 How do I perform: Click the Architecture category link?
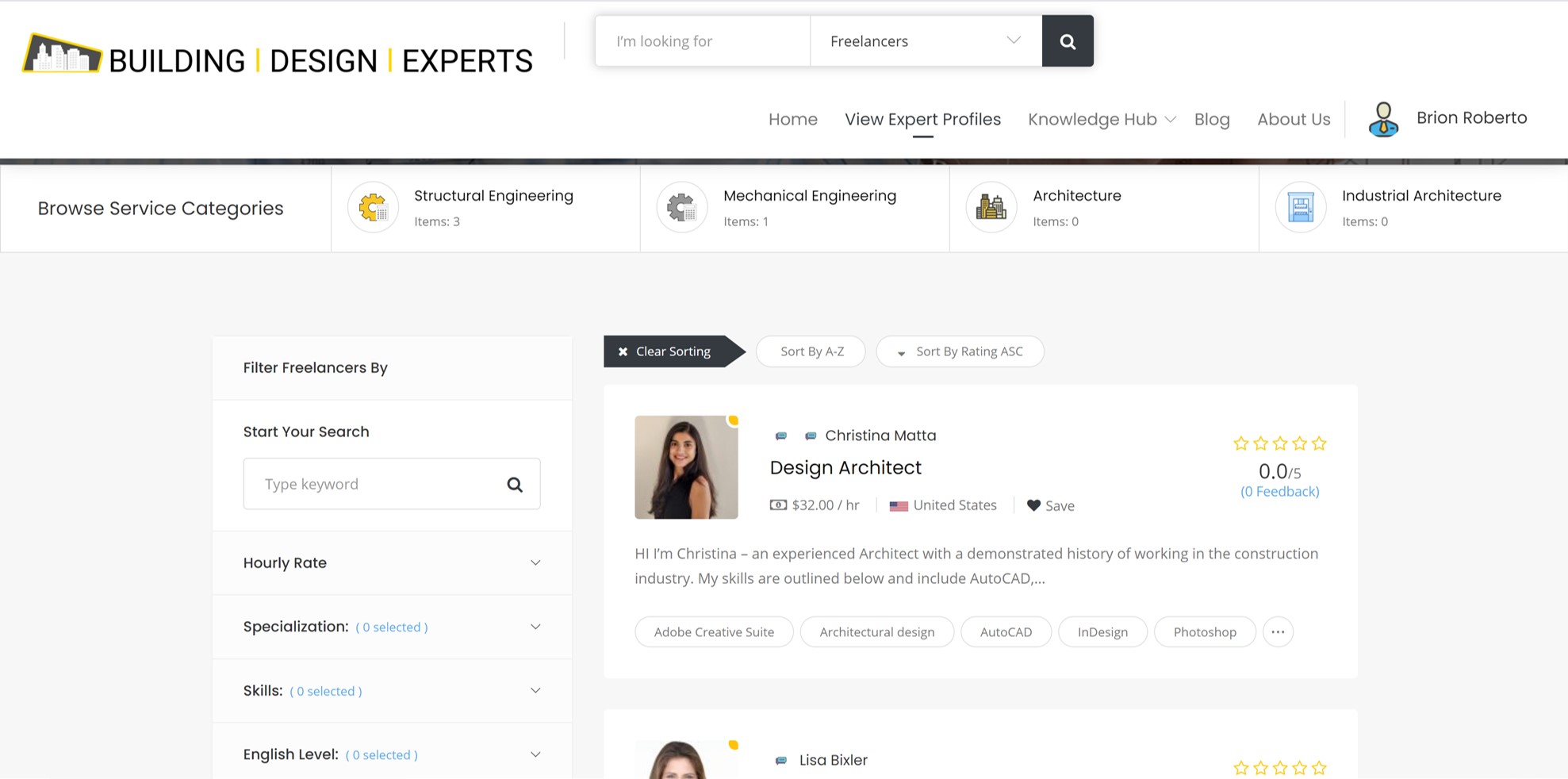[1077, 196]
